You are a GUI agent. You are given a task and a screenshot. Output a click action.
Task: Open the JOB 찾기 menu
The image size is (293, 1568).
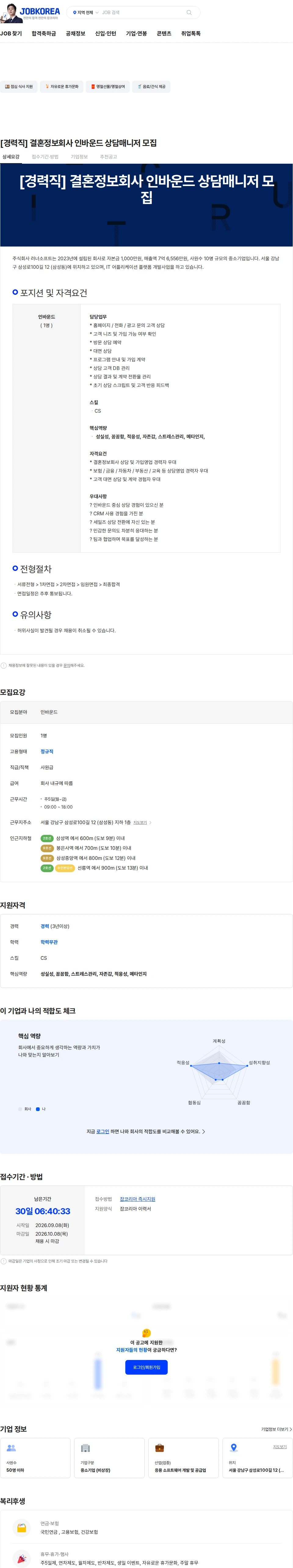coord(11,34)
